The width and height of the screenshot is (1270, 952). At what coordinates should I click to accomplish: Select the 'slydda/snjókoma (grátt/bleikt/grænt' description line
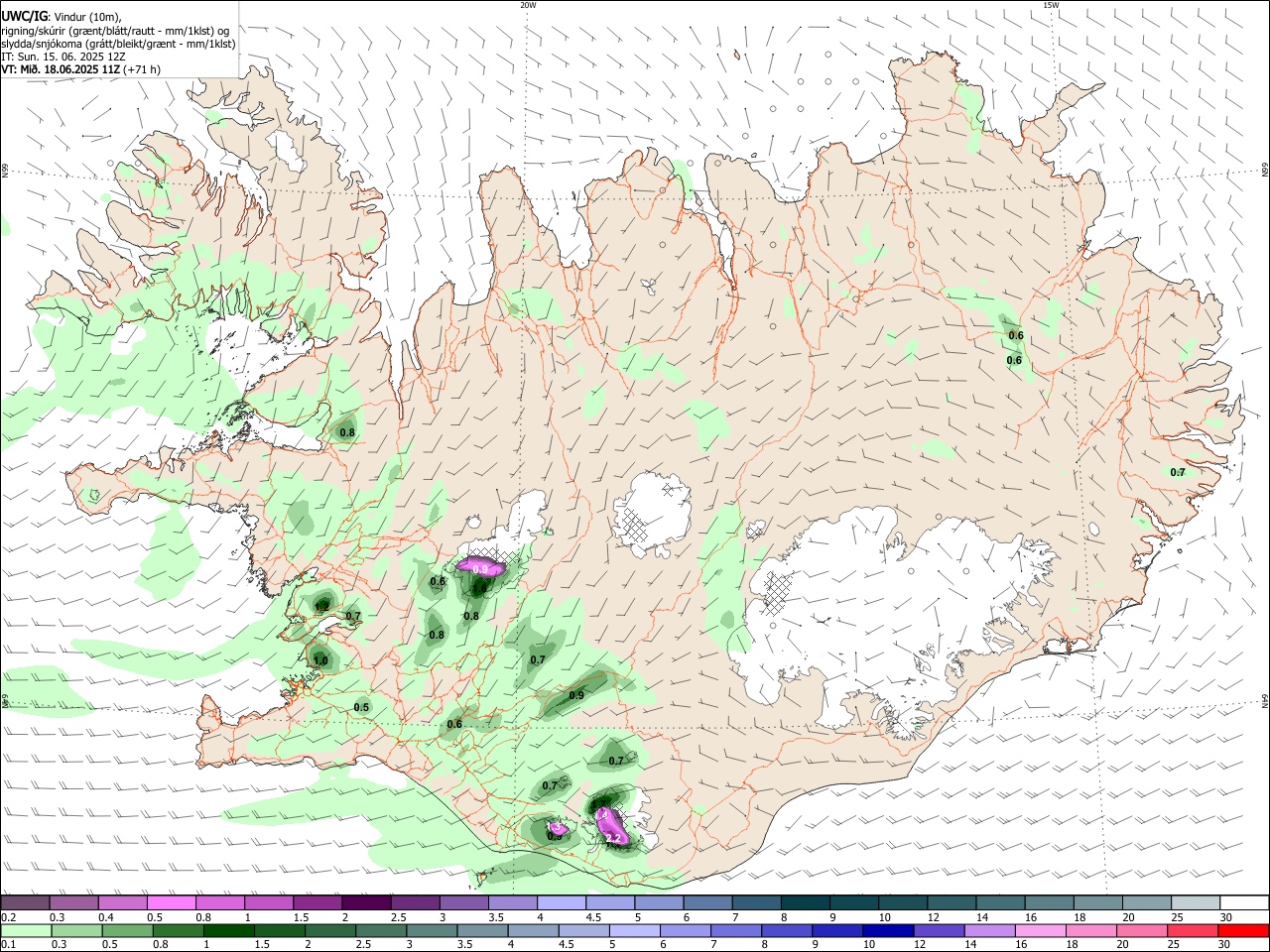tap(118, 44)
